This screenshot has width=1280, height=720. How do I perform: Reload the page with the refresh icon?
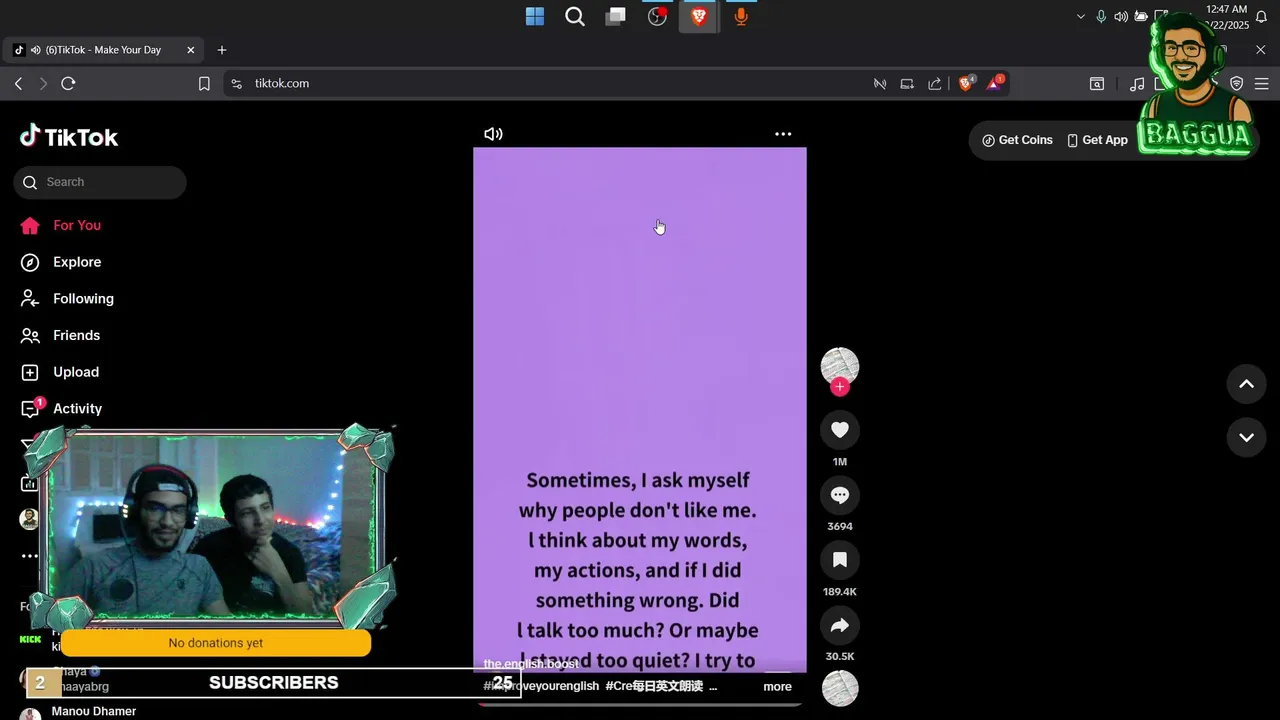pyautogui.click(x=68, y=84)
